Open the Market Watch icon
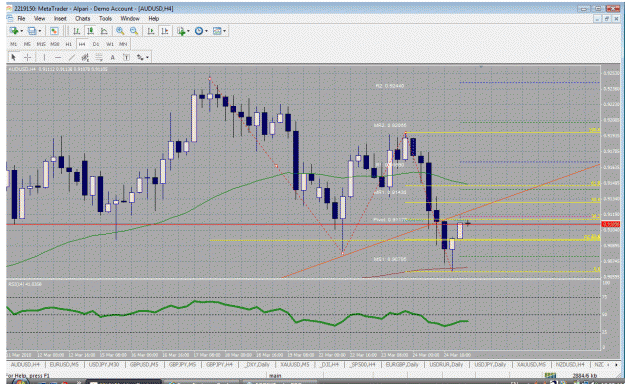This screenshot has width=625, height=384. 54,31
